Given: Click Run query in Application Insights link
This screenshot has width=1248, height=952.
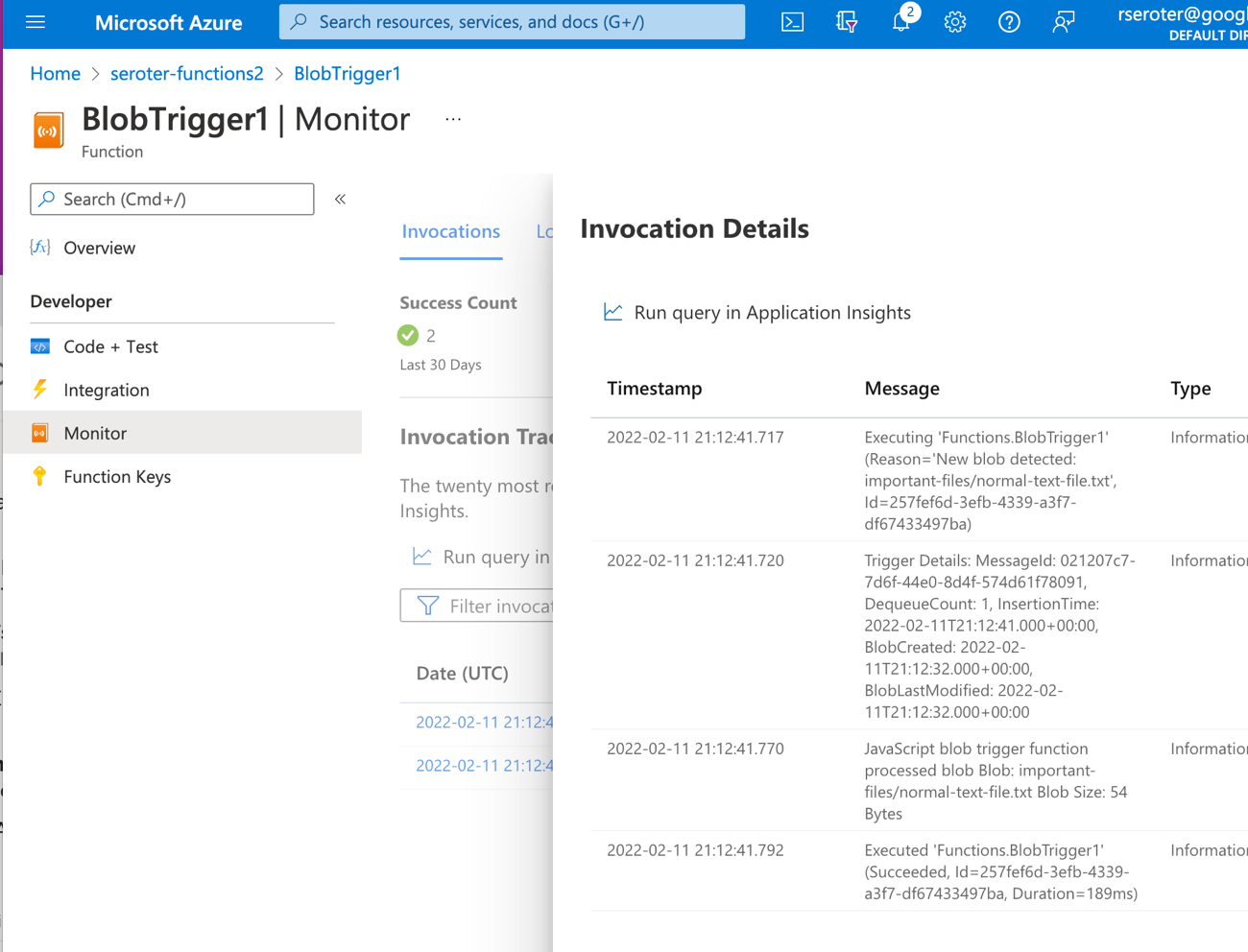Looking at the screenshot, I should tap(771, 313).
